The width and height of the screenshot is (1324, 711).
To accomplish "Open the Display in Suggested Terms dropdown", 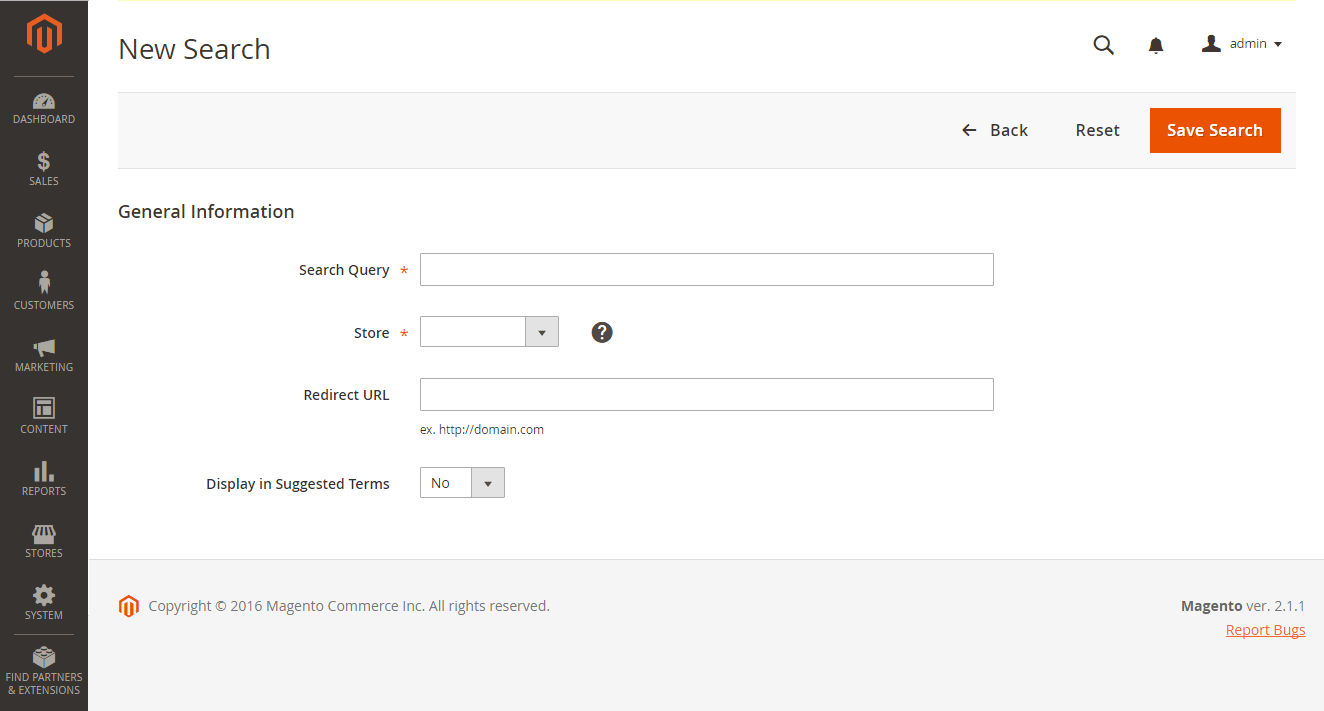I will (488, 482).
